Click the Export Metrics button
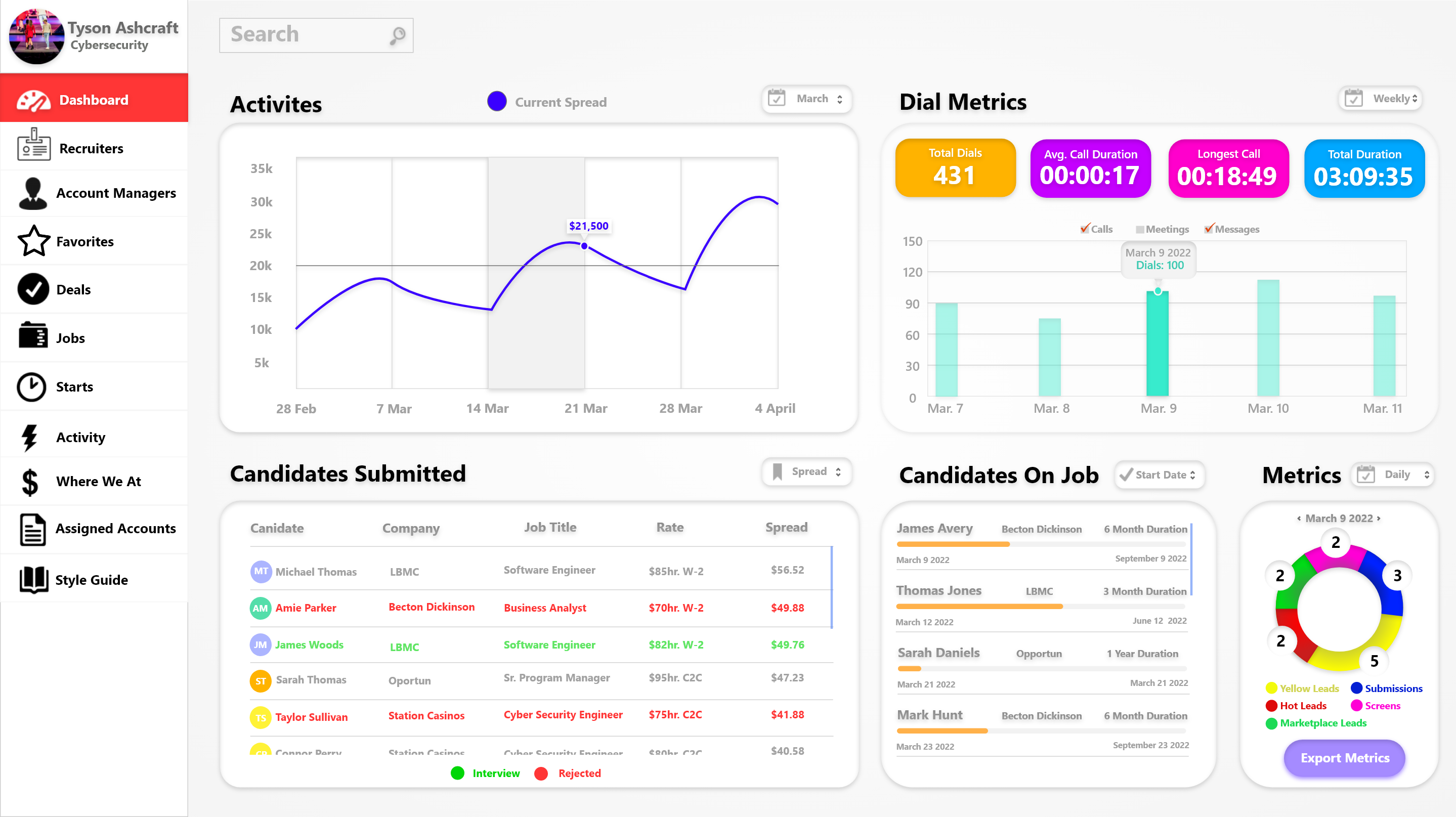The width and height of the screenshot is (1456, 817). point(1344,758)
